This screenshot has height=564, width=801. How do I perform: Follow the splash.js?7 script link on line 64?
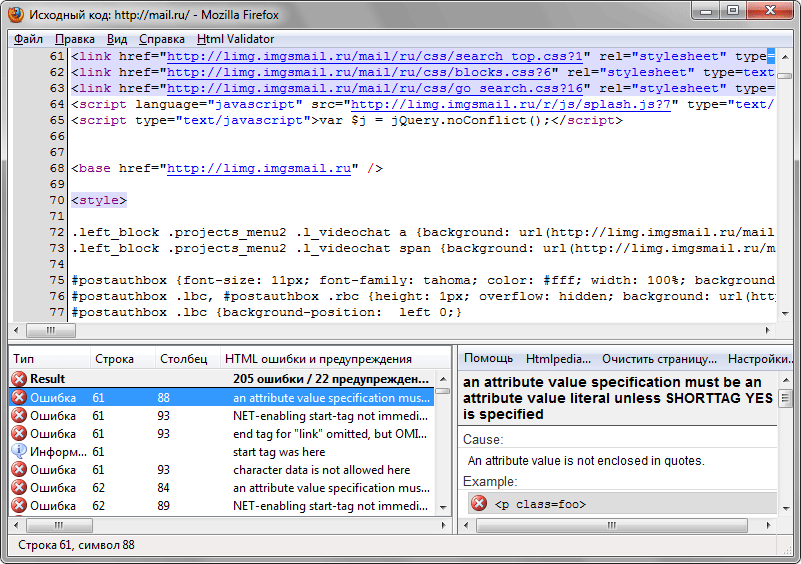515,104
